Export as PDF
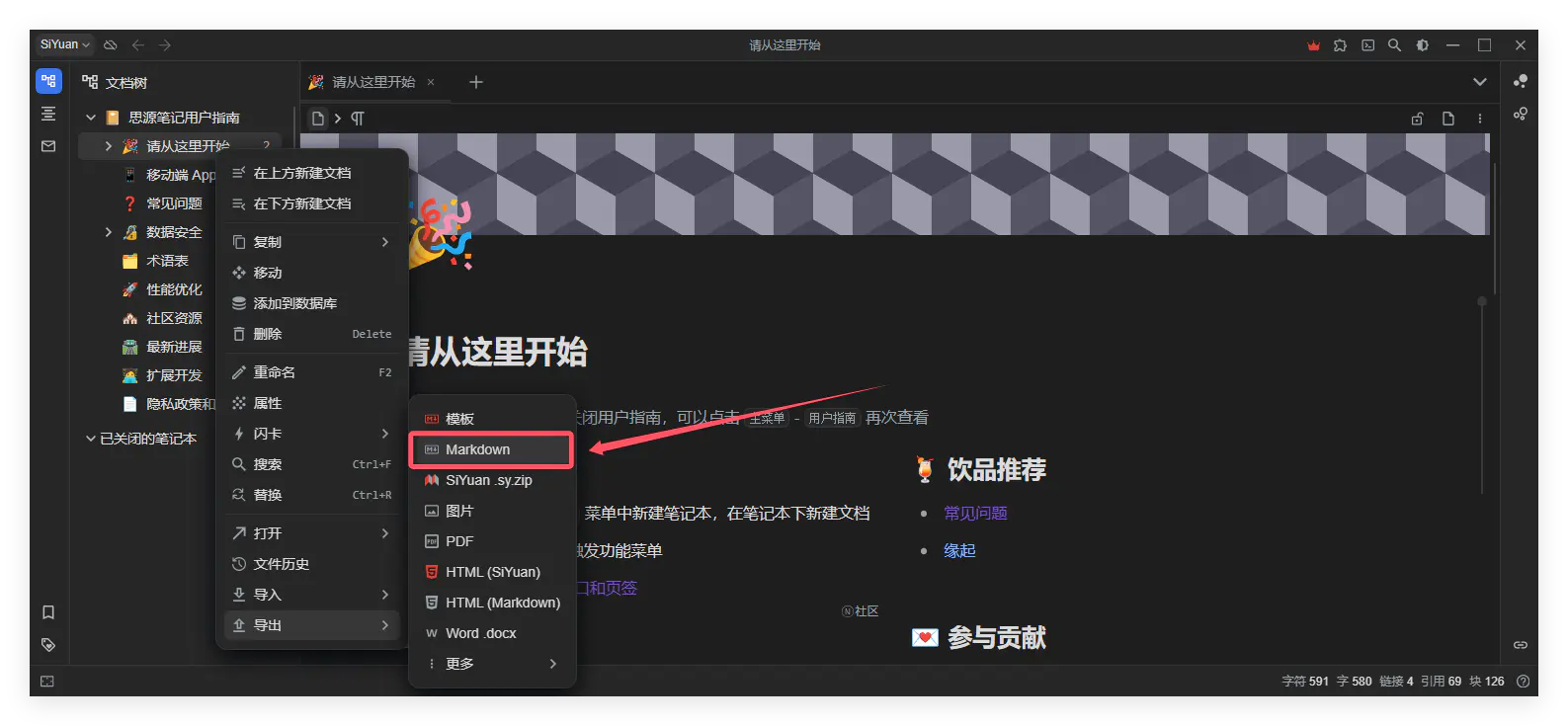Viewport: 1568px width, 726px height. point(492,541)
